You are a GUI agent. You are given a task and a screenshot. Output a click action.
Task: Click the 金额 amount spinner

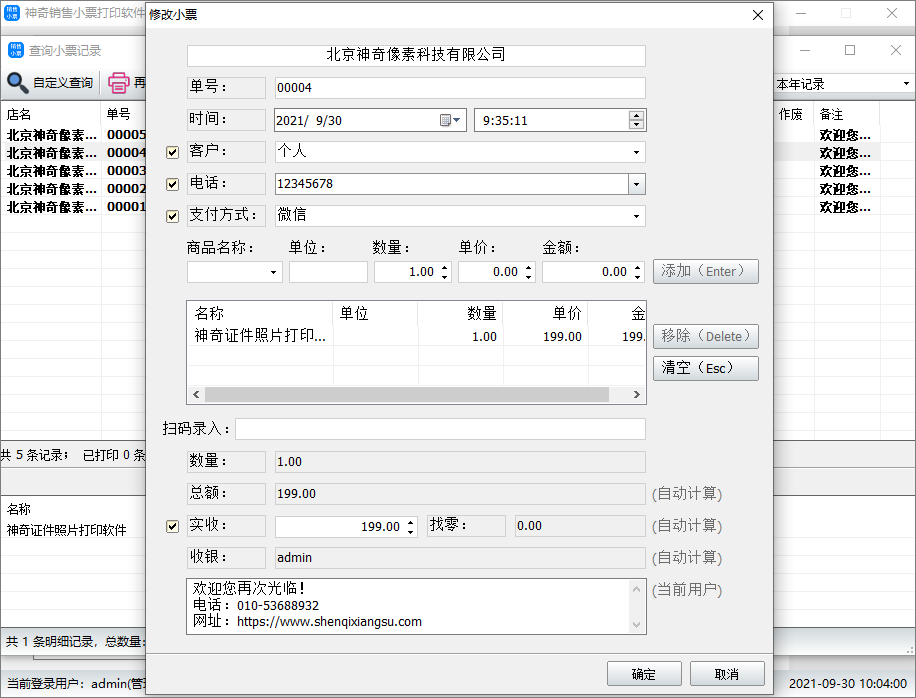coord(637,272)
